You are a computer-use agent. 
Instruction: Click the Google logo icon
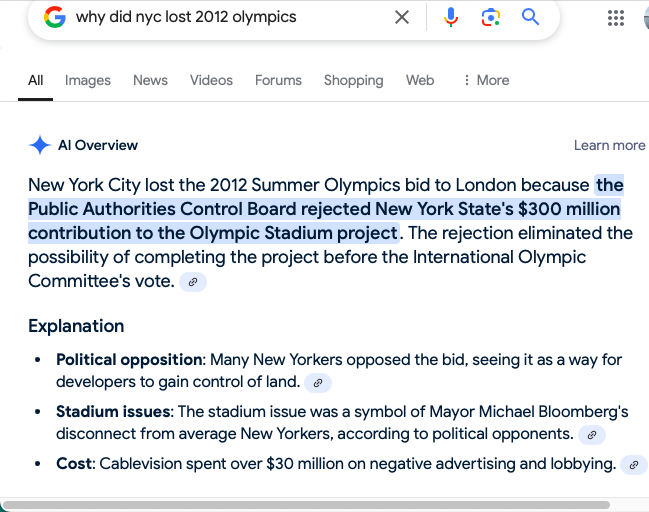(55, 17)
